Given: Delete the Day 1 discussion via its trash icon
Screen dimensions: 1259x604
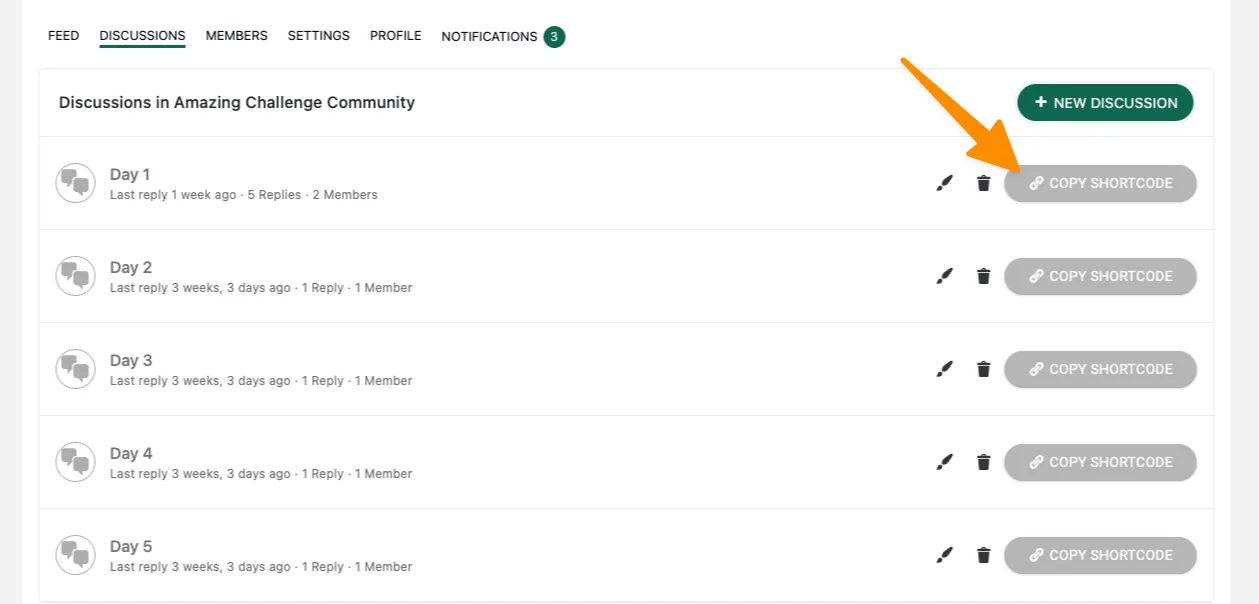Looking at the screenshot, I should click(984, 183).
